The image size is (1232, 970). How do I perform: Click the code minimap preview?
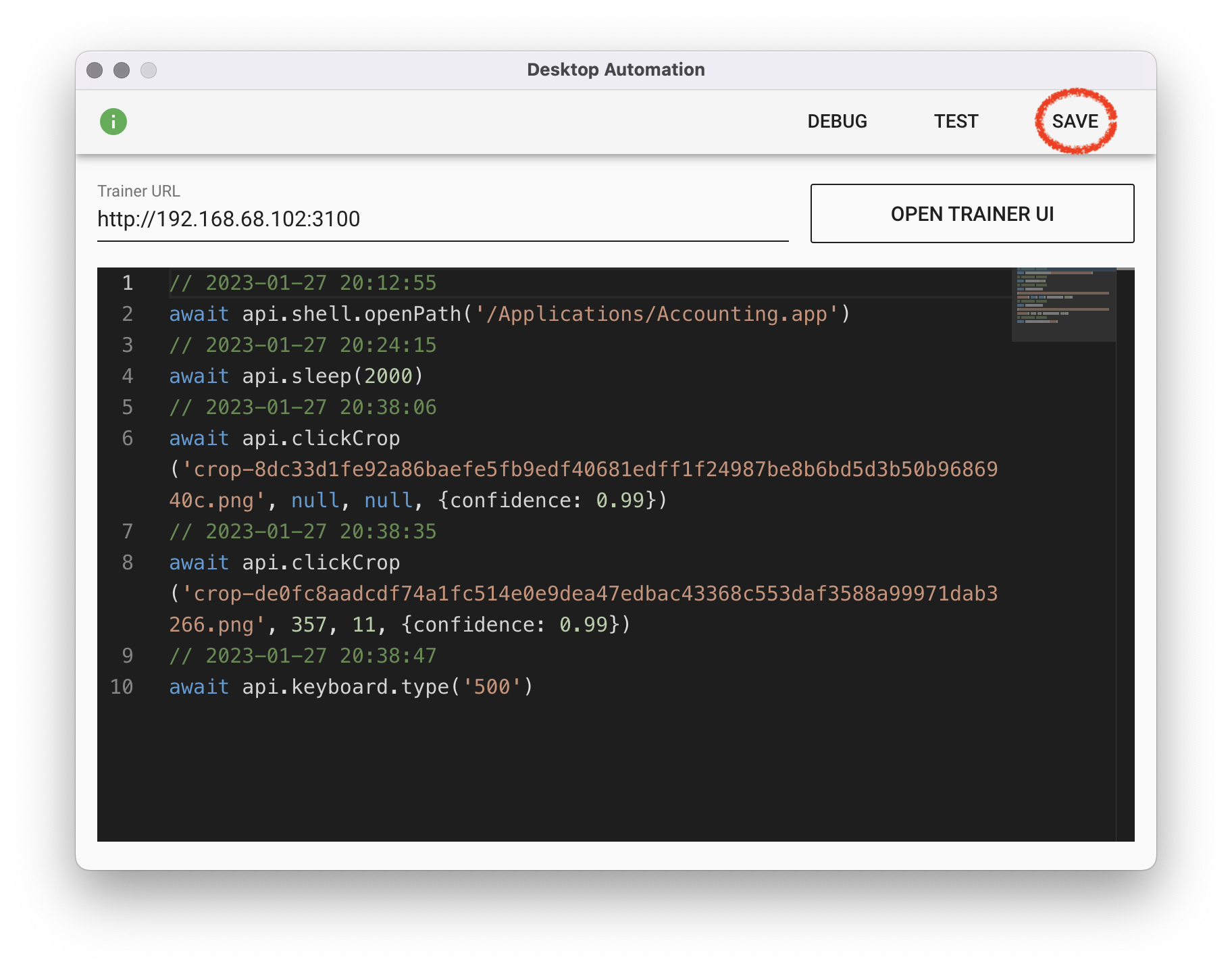click(x=1063, y=305)
